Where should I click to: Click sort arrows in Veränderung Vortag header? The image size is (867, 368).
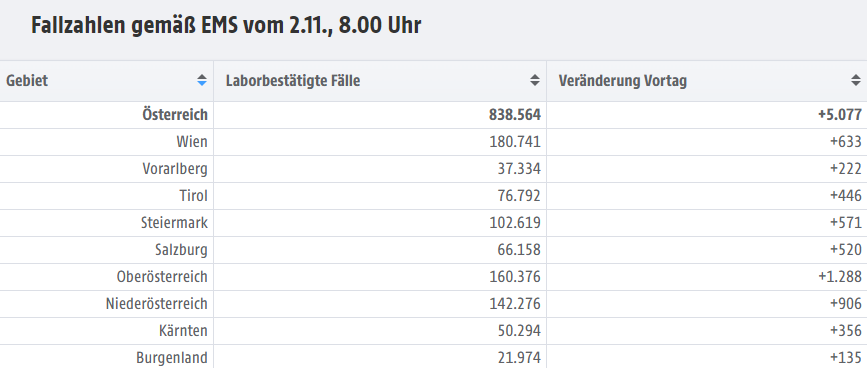[x=856, y=81]
